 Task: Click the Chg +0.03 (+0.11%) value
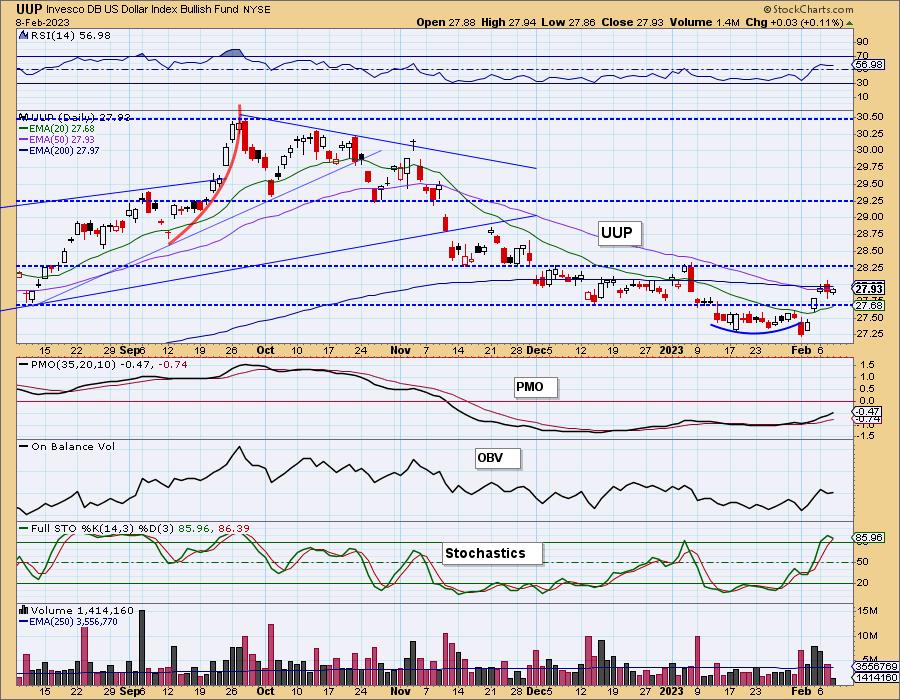pyautogui.click(x=794, y=22)
